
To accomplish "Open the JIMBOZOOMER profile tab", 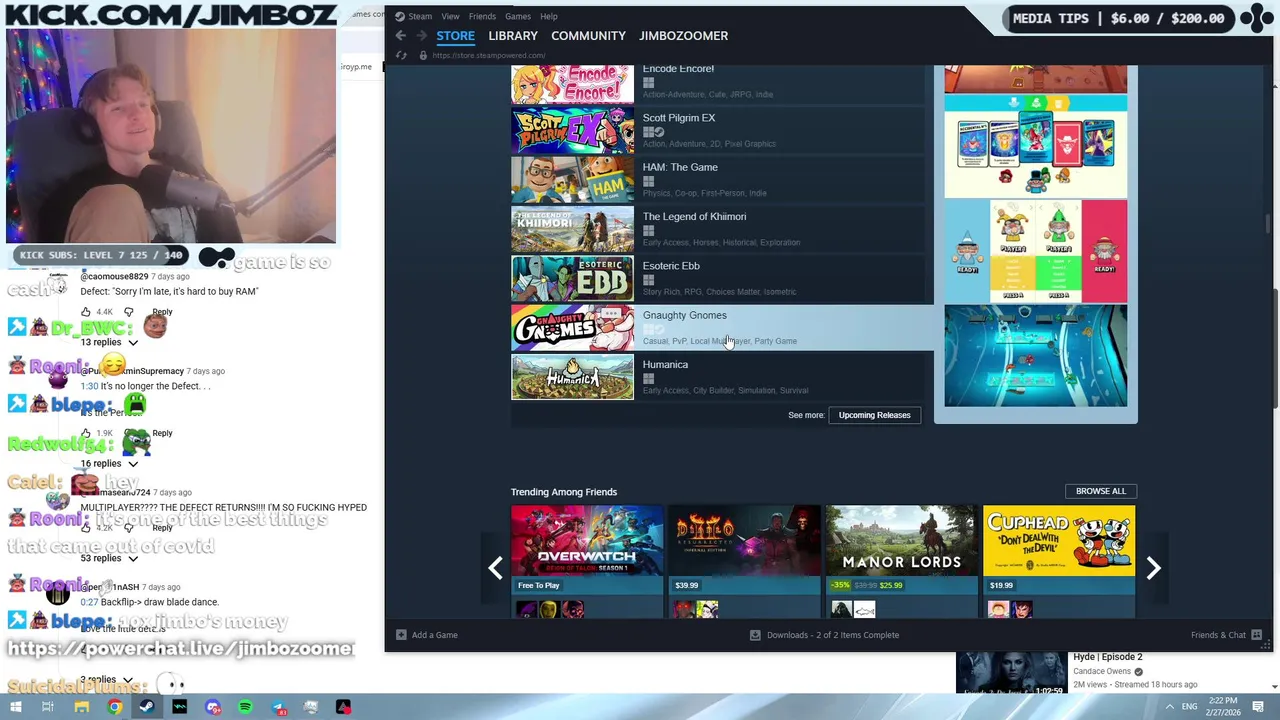I will (684, 36).
